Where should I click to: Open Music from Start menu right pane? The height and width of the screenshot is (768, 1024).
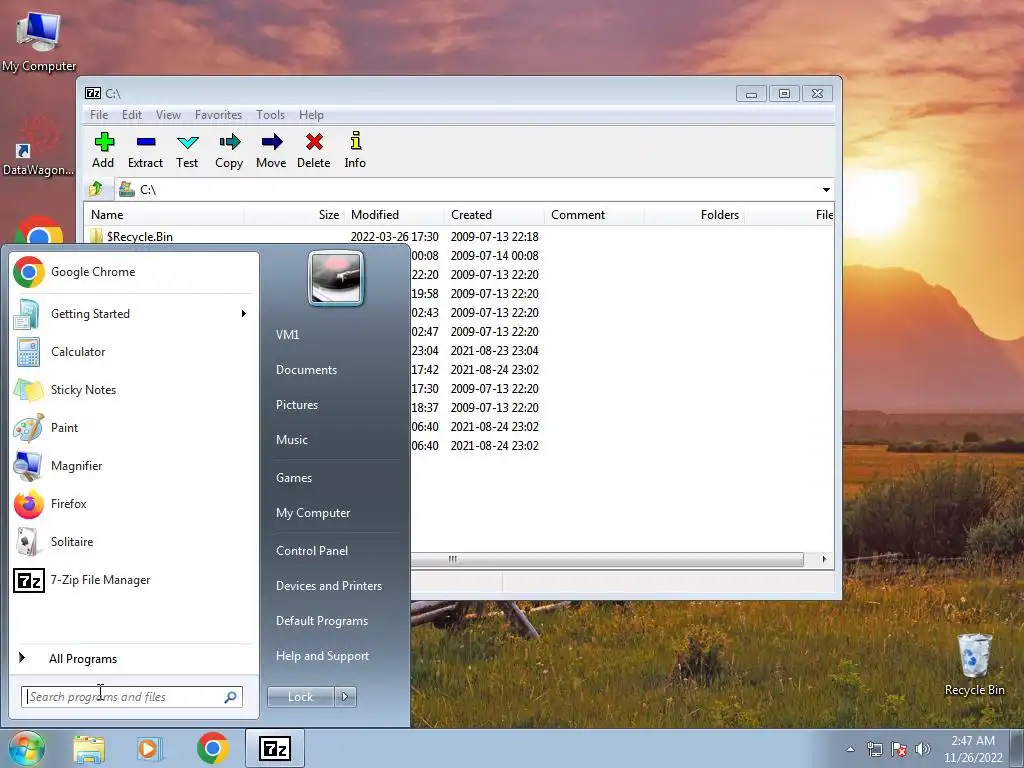coord(292,440)
